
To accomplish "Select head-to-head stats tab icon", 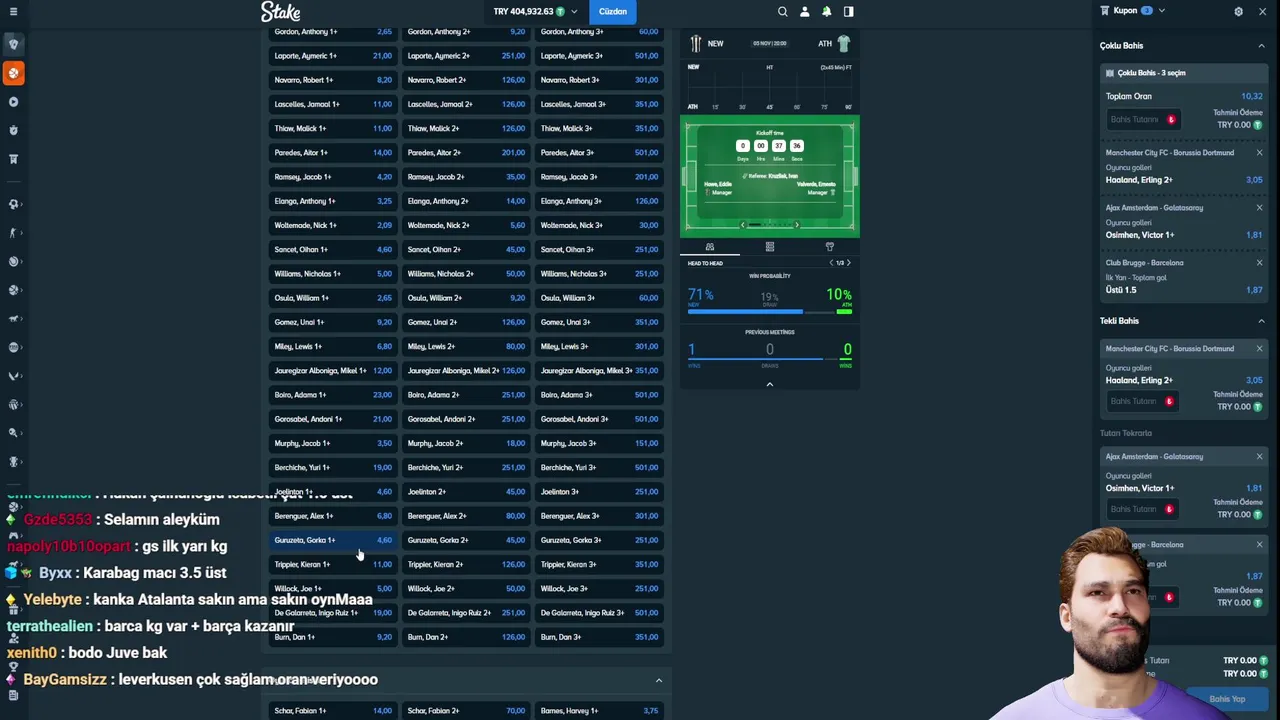I will point(710,247).
